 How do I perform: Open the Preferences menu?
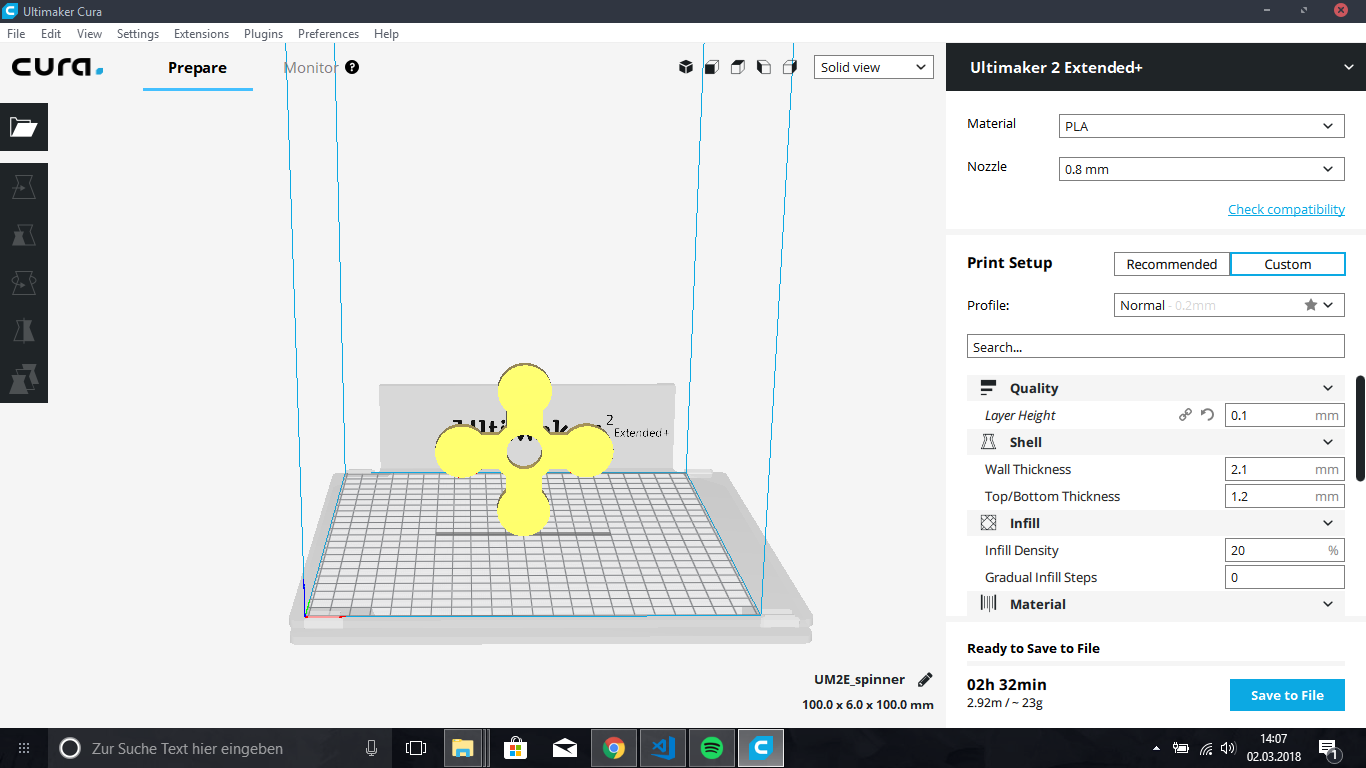coord(328,33)
